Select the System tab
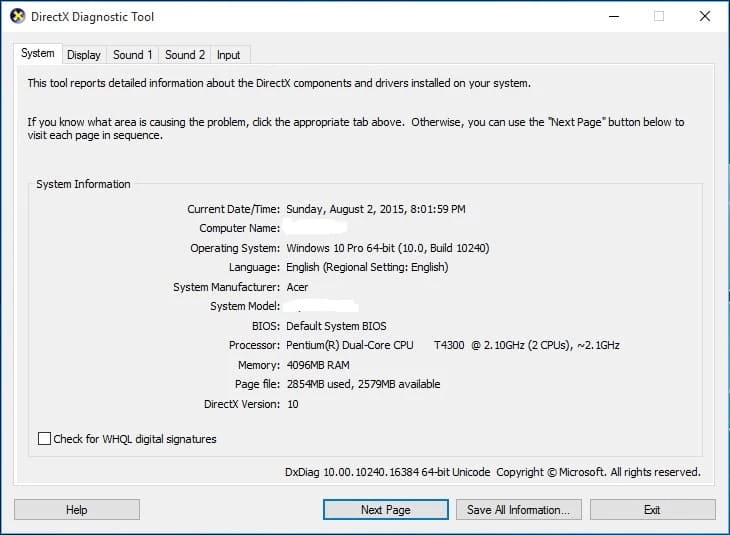The height and width of the screenshot is (535, 730). [x=38, y=54]
